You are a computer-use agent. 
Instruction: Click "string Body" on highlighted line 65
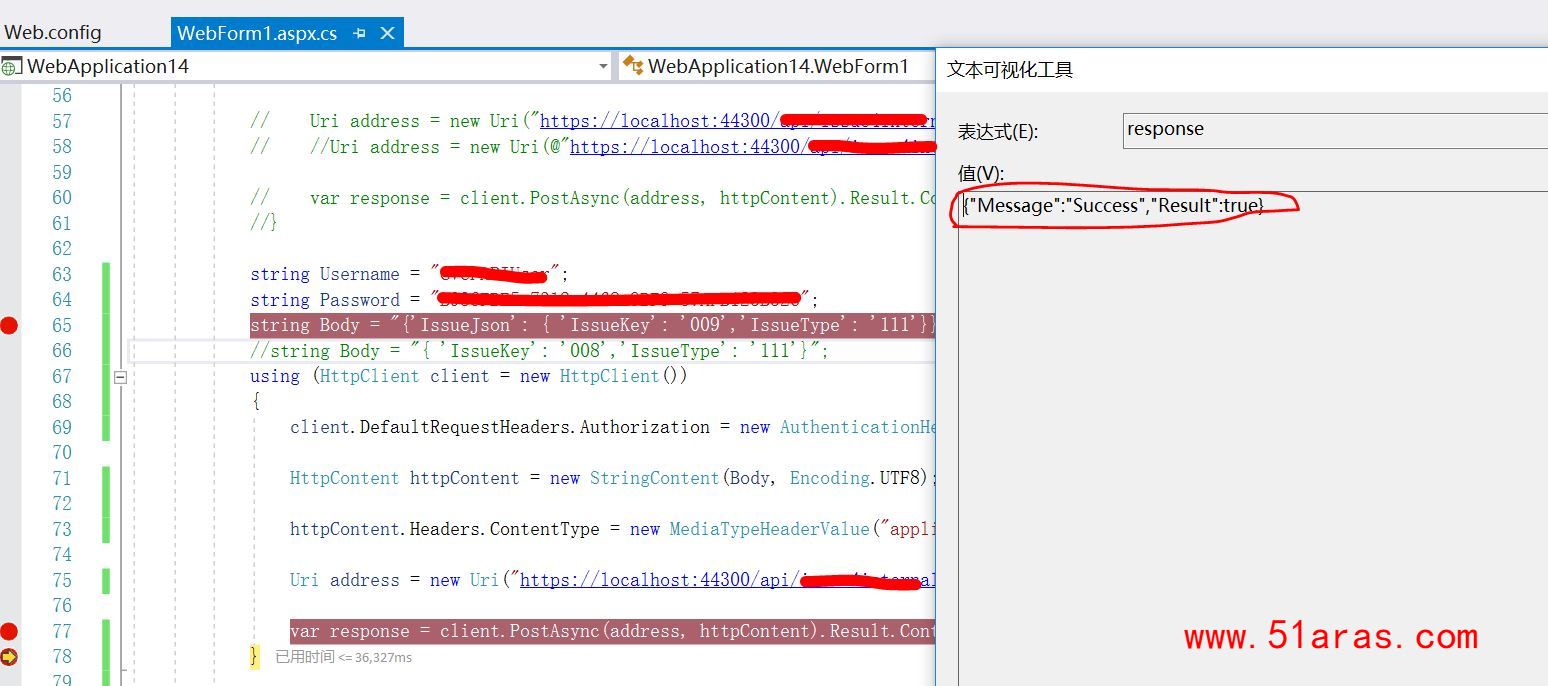point(305,325)
